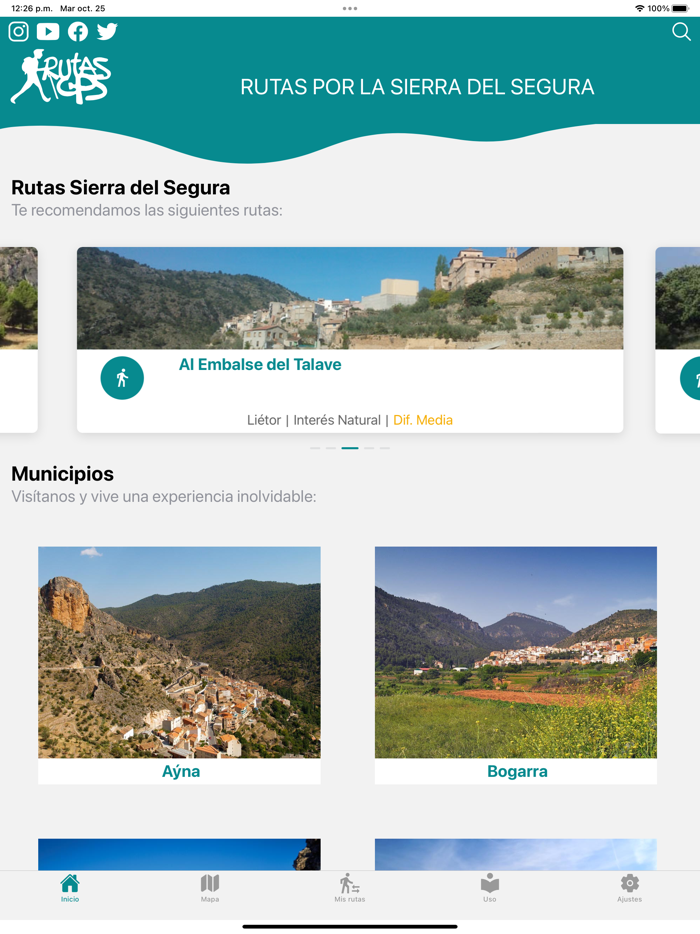Screen dimensions: 700x934
Task: Tap the Dif. Media difficulty label
Action: [x=423, y=420]
